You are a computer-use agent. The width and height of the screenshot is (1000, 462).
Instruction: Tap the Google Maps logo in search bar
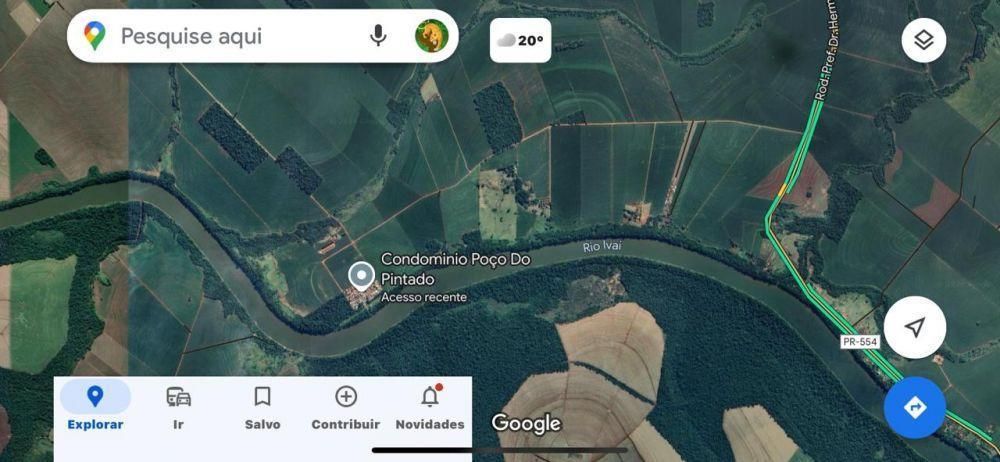[94, 36]
